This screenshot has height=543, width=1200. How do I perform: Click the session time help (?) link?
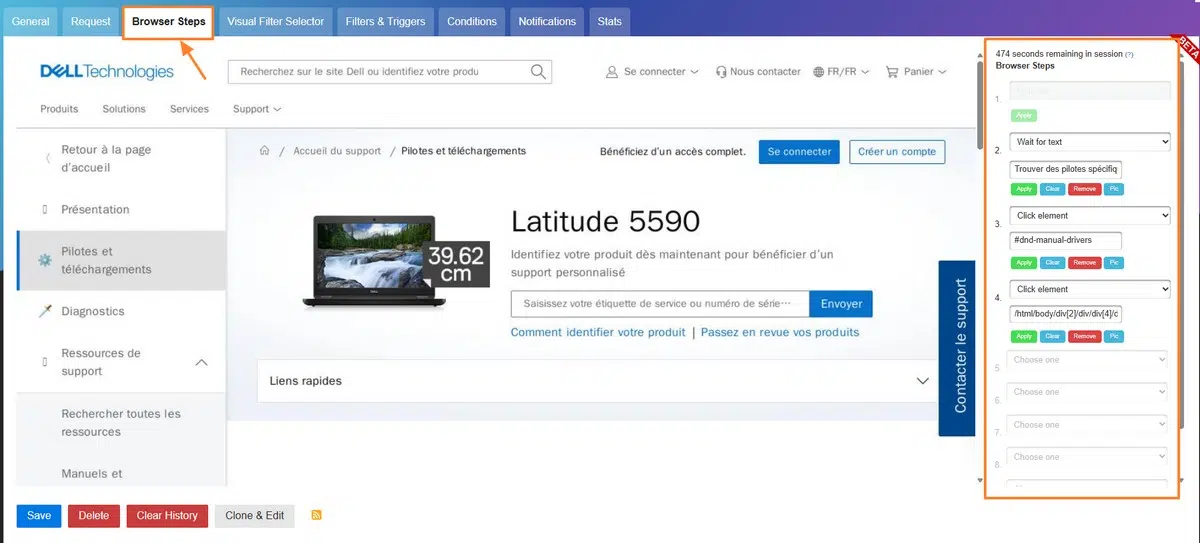click(x=1129, y=54)
